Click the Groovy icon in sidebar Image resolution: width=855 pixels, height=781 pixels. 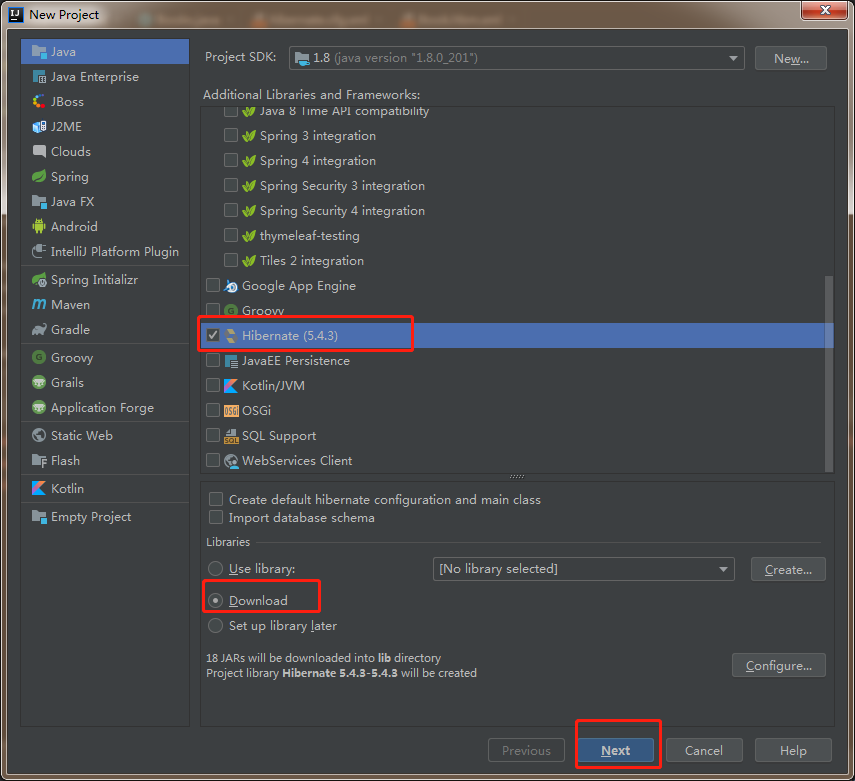pyautogui.click(x=39, y=358)
